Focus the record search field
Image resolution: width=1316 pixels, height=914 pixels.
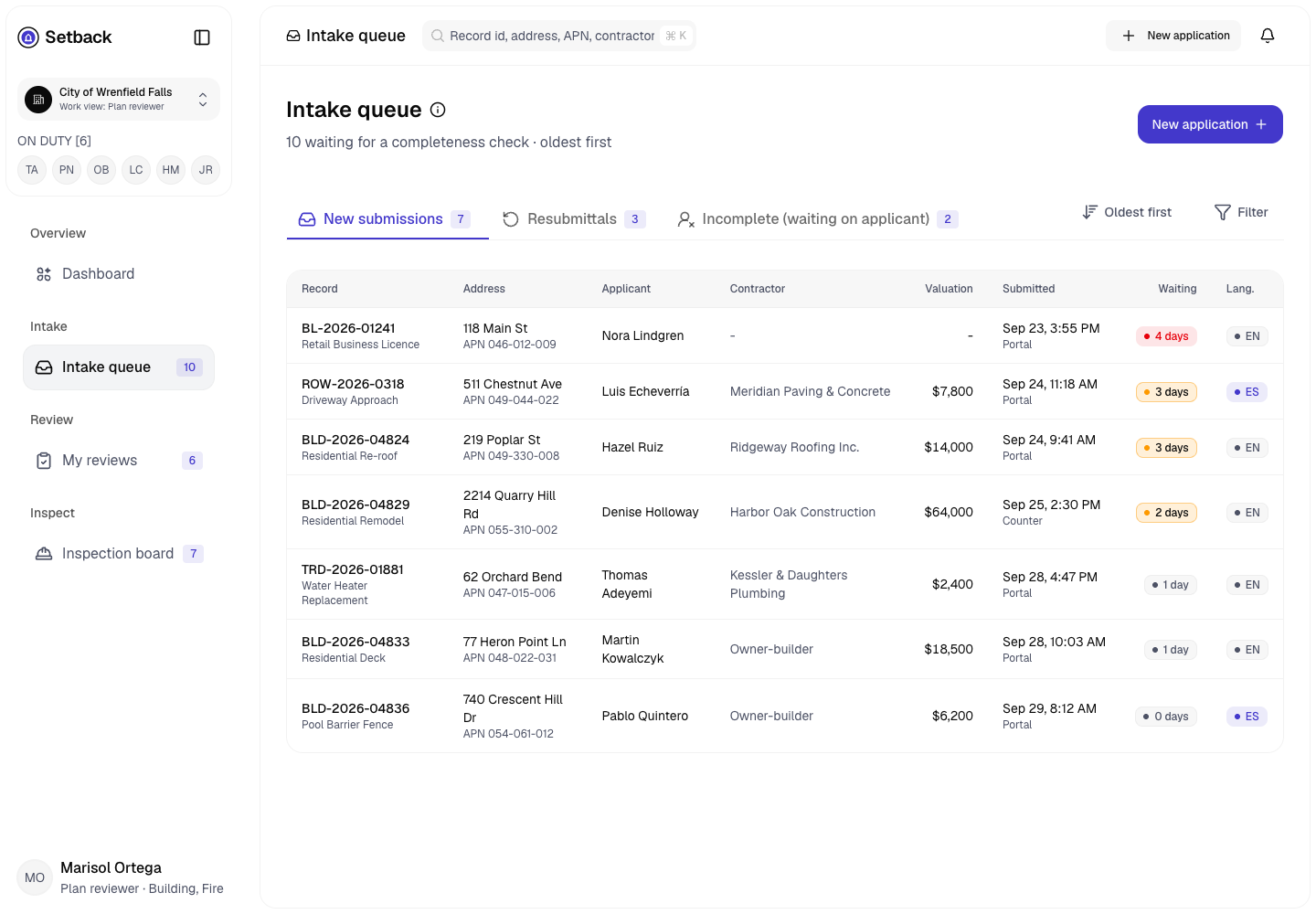pos(559,36)
